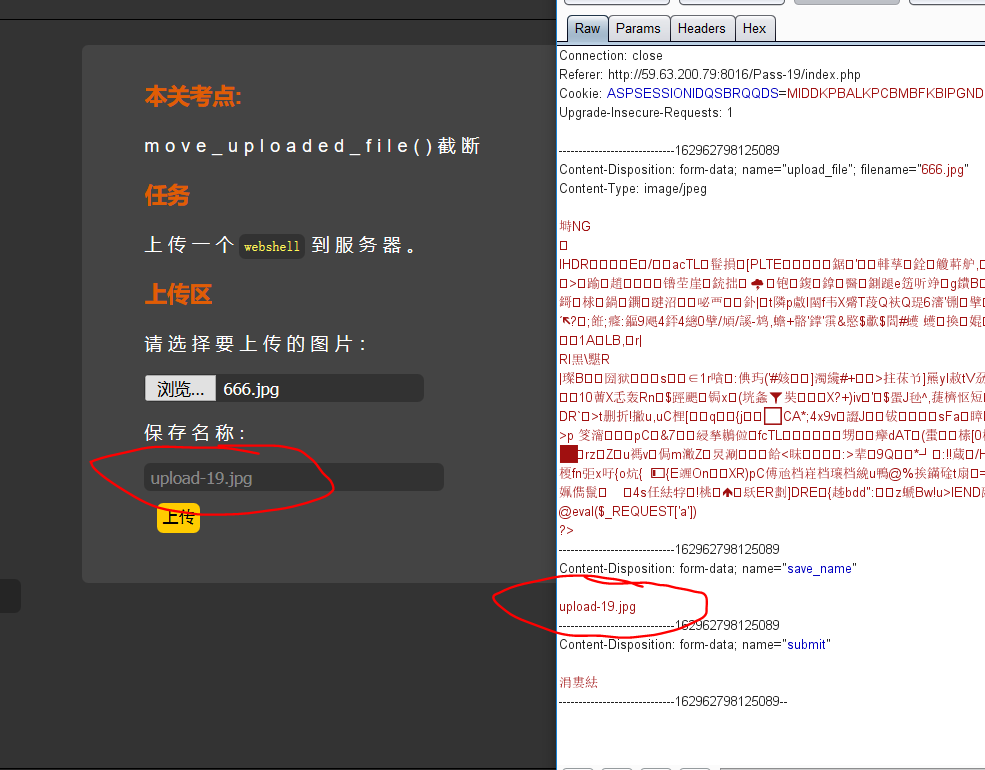The width and height of the screenshot is (985, 770).
Task: Click the 保存名称 label
Action: click(195, 433)
